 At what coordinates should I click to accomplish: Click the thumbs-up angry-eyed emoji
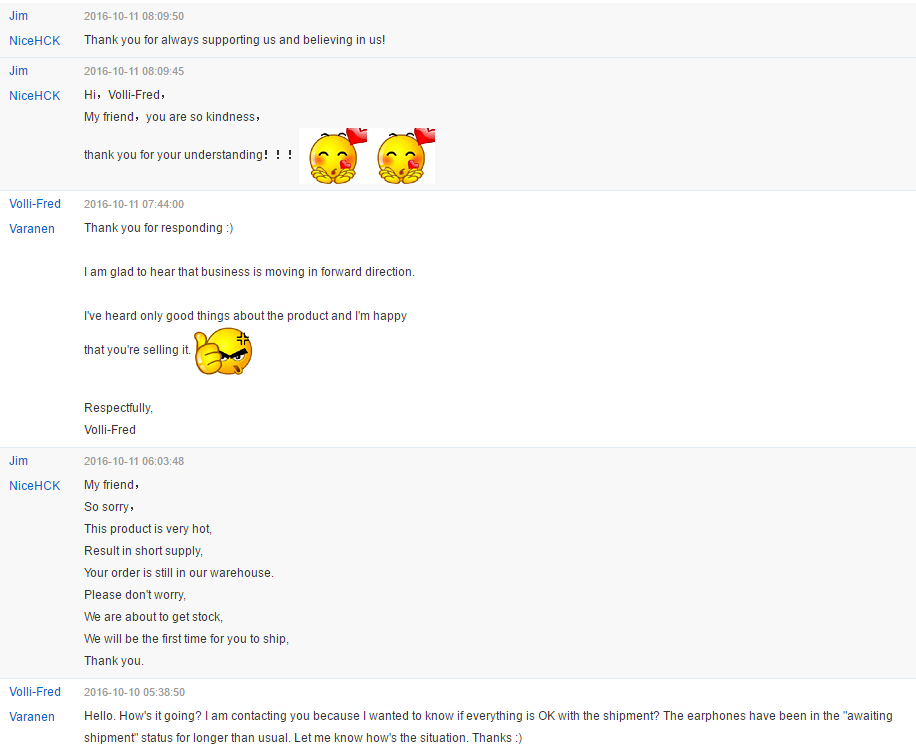[x=223, y=351]
